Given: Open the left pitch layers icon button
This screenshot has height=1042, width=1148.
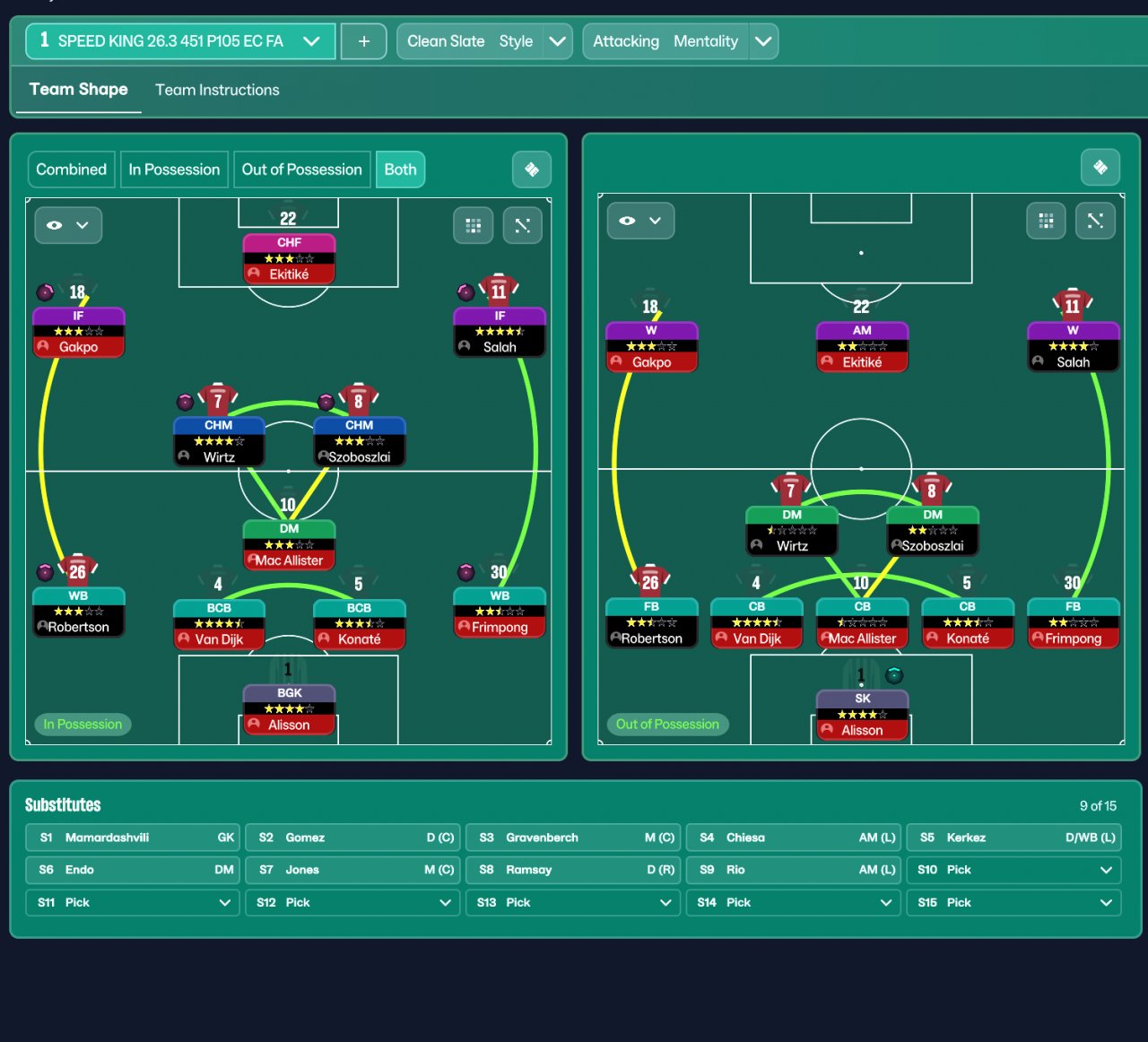Looking at the screenshot, I should coord(532,169).
